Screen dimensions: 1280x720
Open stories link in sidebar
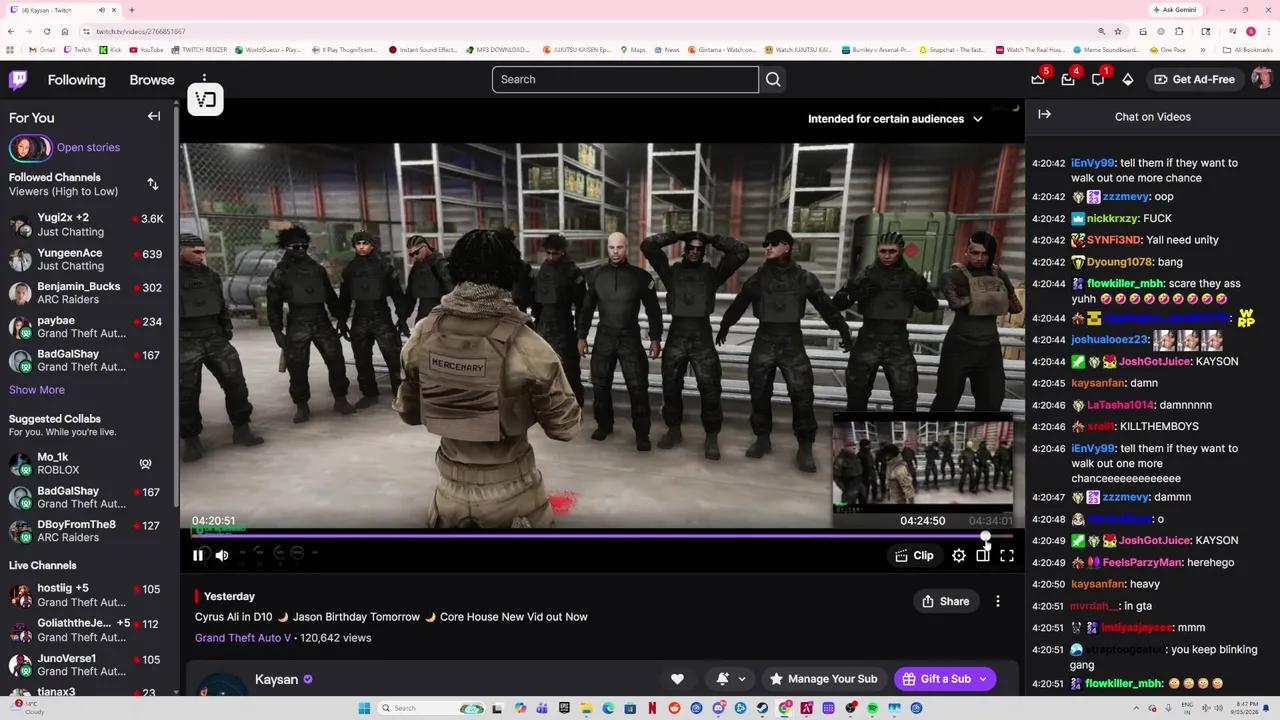click(x=88, y=147)
